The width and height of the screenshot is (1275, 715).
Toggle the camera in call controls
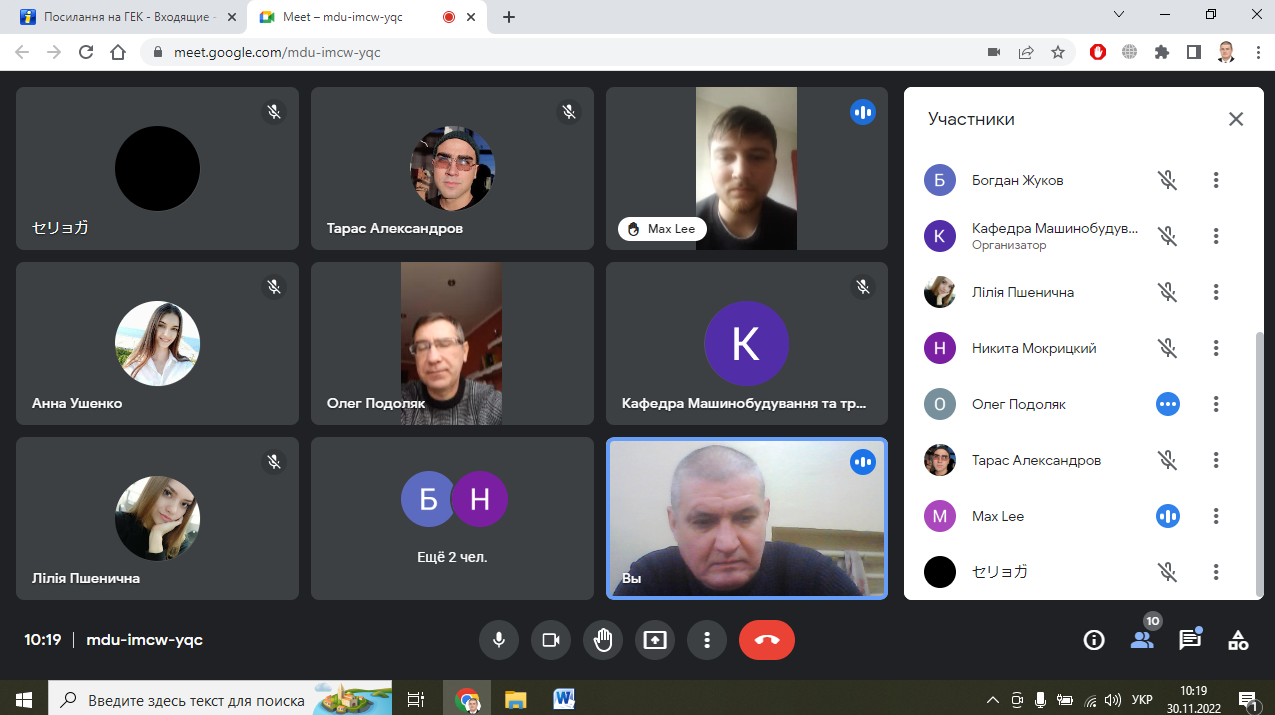coord(550,640)
